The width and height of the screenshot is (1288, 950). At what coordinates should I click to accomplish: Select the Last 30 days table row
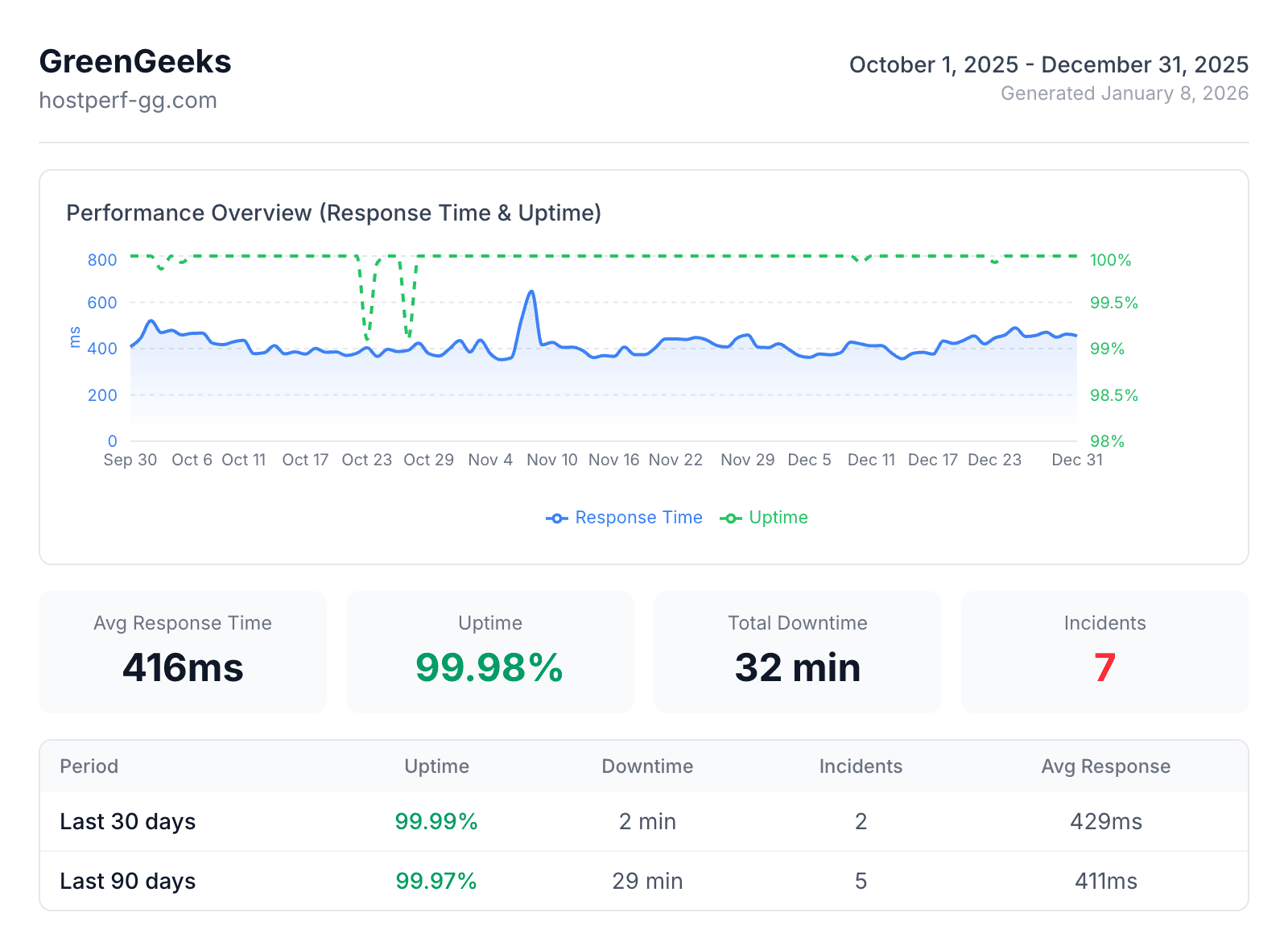click(644, 821)
